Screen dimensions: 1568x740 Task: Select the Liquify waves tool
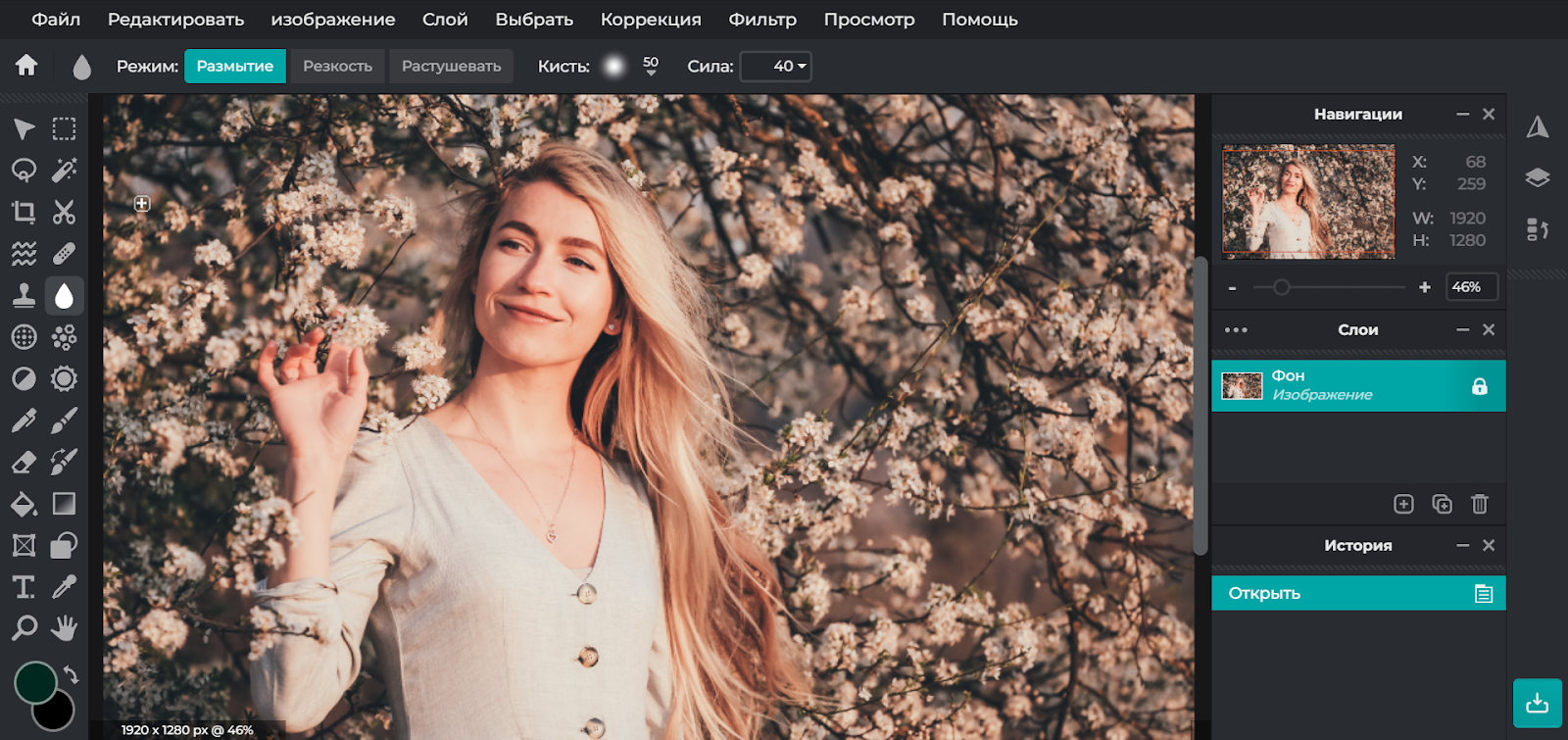coord(24,254)
